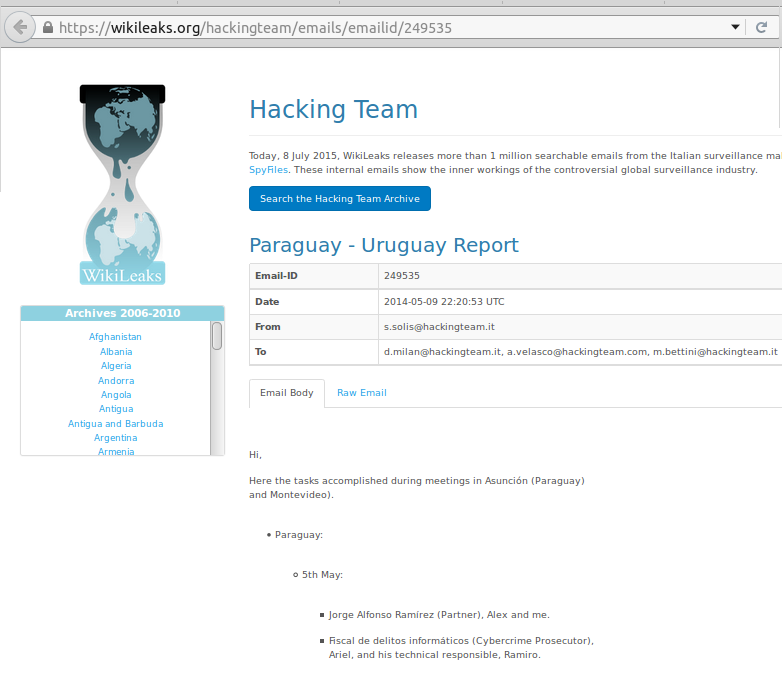Open the Antigua and Barbuda link
Viewport: 782px width, 685px height.
click(x=115, y=424)
